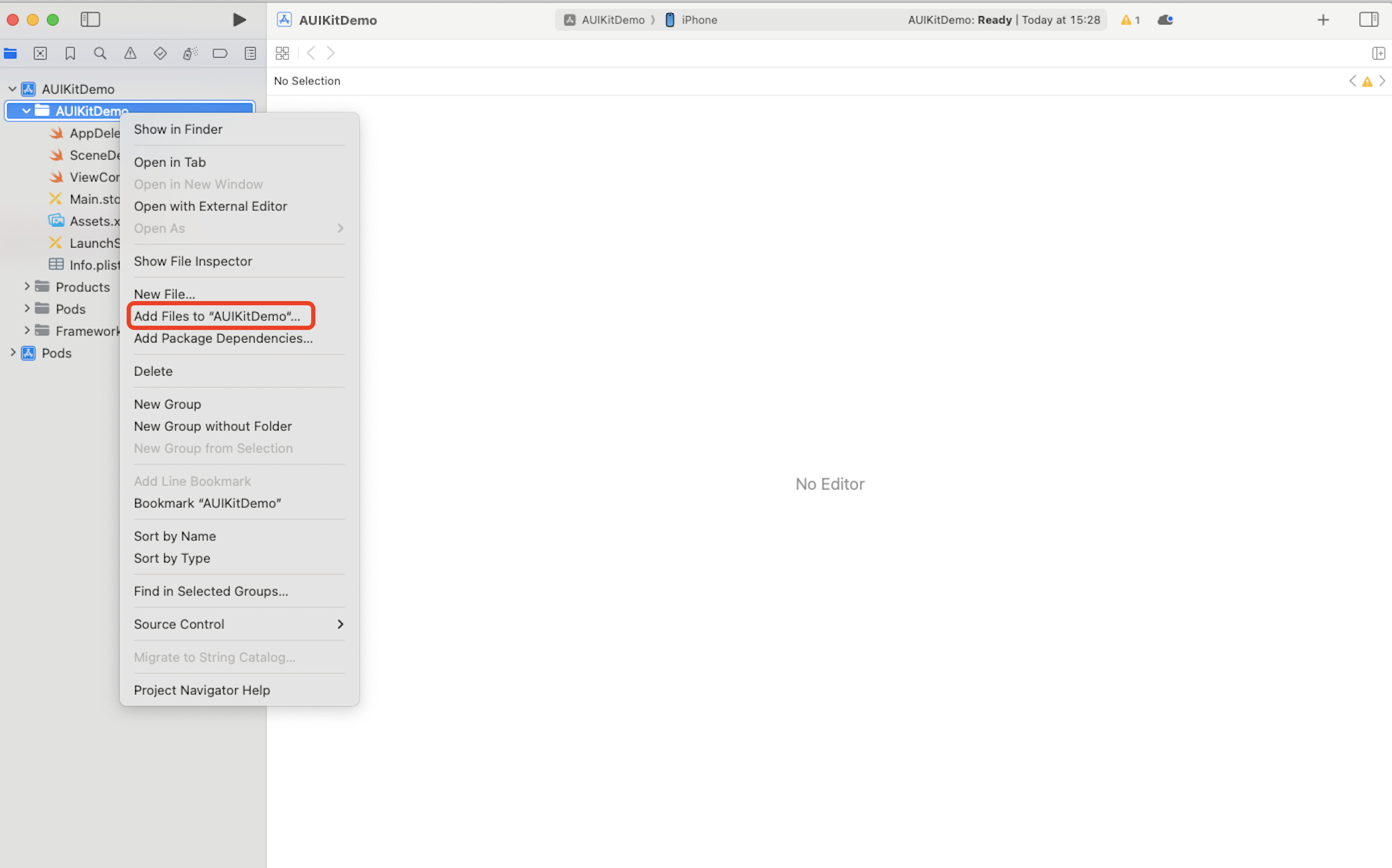Go back in editor history
Image resolution: width=1392 pixels, height=868 pixels.
coord(311,53)
